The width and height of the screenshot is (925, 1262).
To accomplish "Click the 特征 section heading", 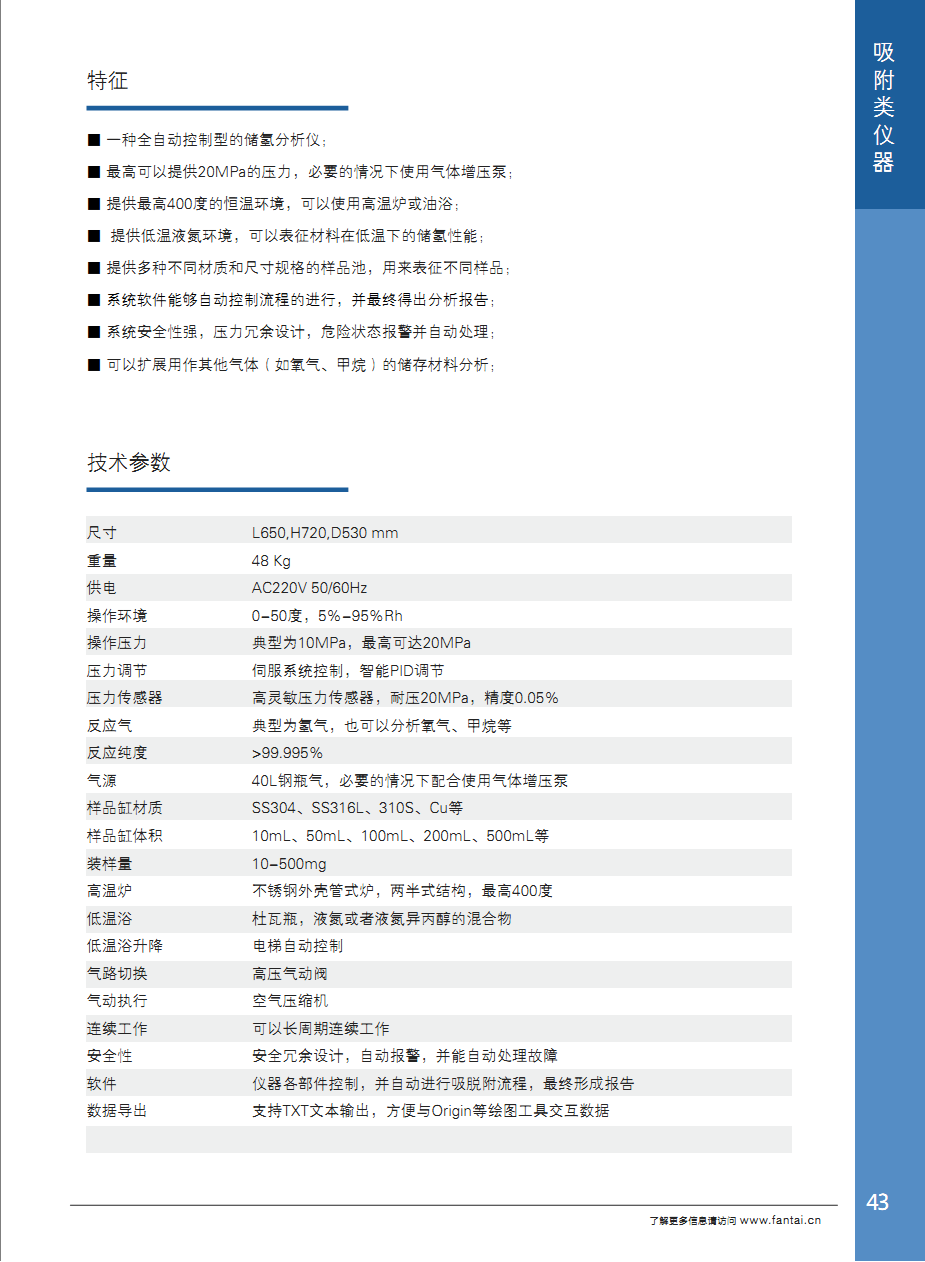I will [108, 81].
